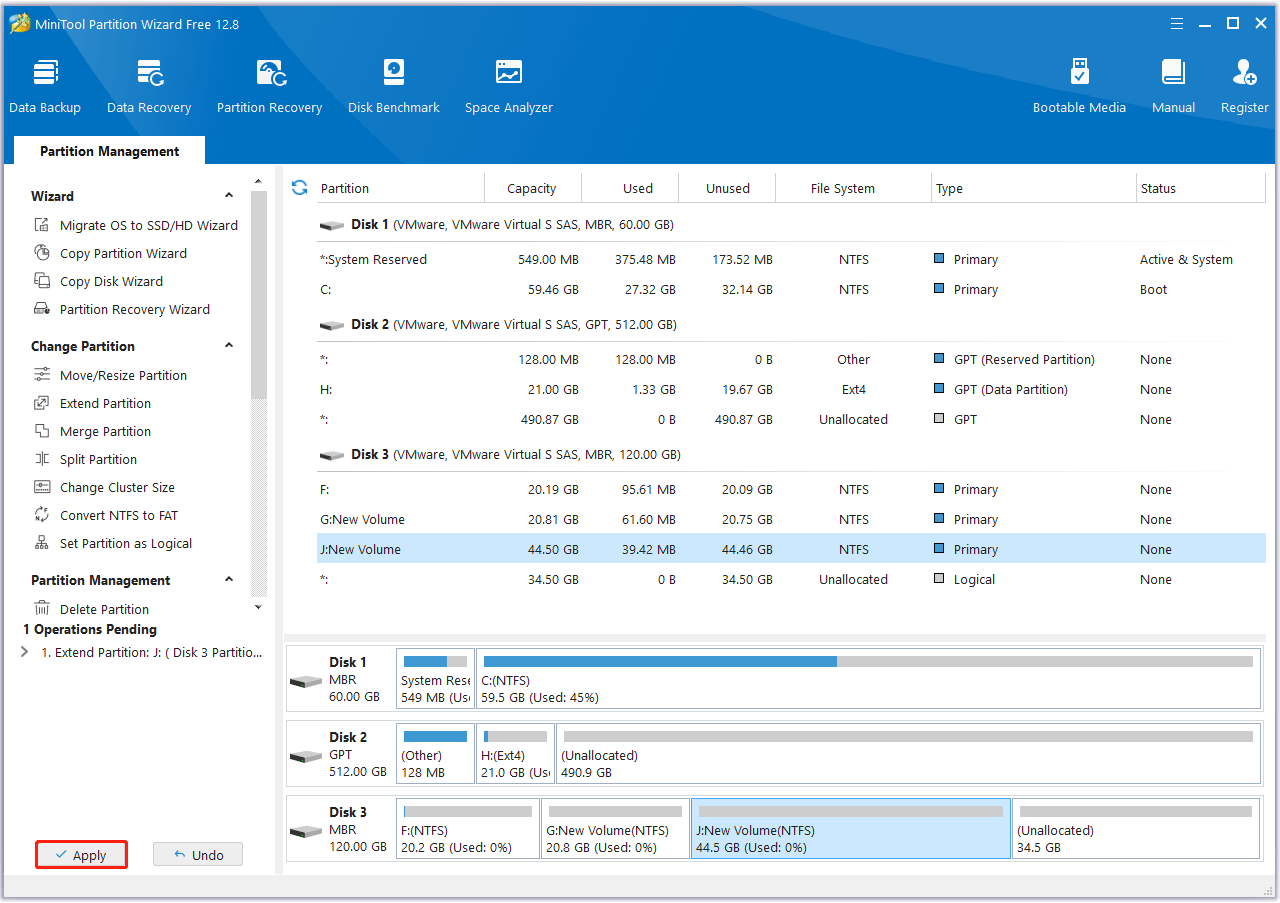Collapse the Partition Management section
Image resolution: width=1280 pixels, height=903 pixels.
tap(229, 580)
